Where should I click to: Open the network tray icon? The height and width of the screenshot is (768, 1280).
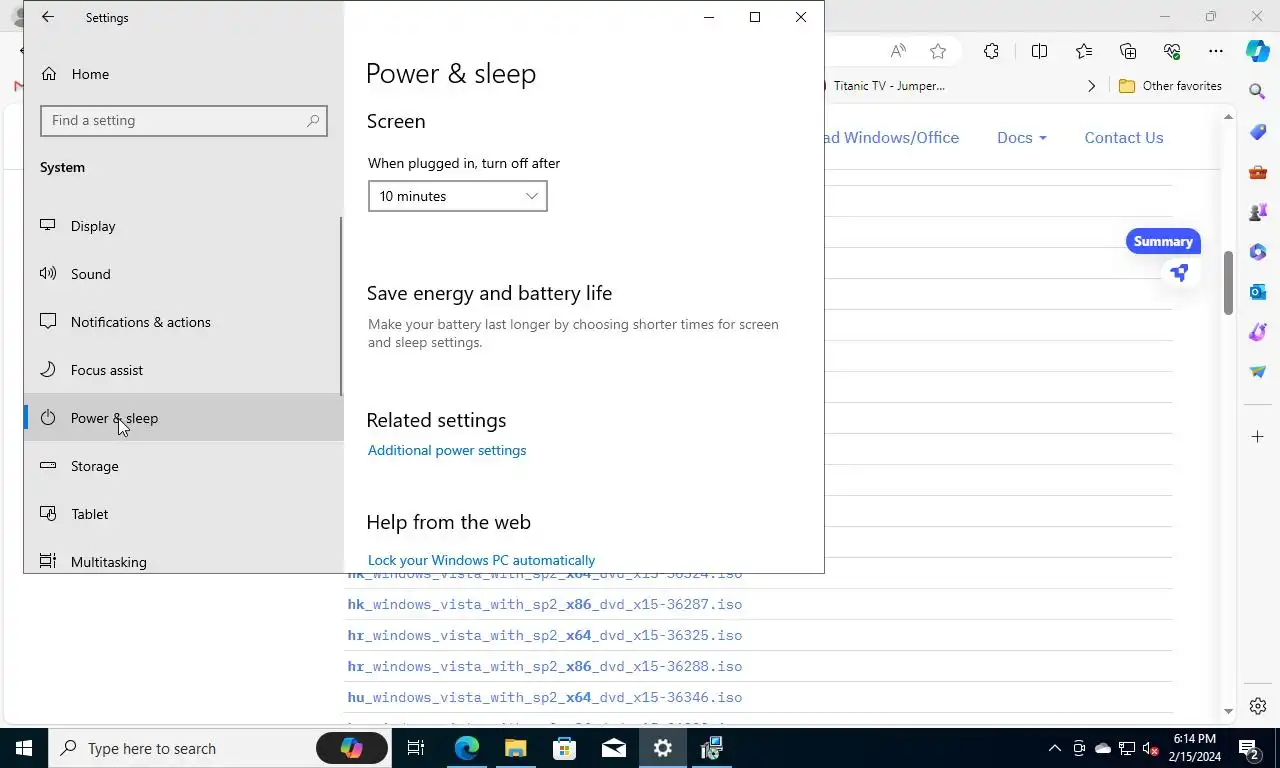pos(1127,748)
